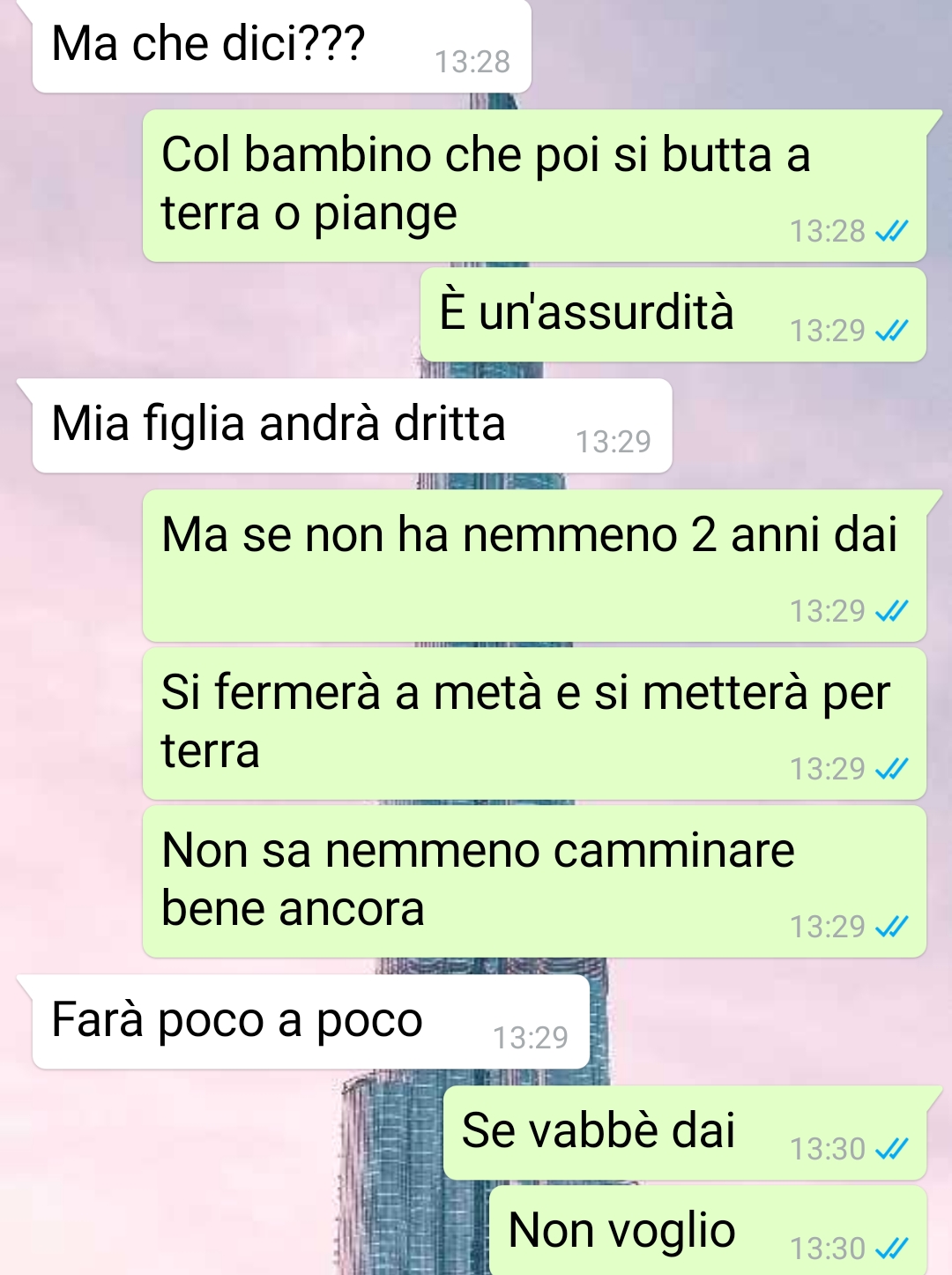This screenshot has width=952, height=1275.
Task: Click read receipt ticks on "Se vabbè dai"
Action: coord(891,1149)
